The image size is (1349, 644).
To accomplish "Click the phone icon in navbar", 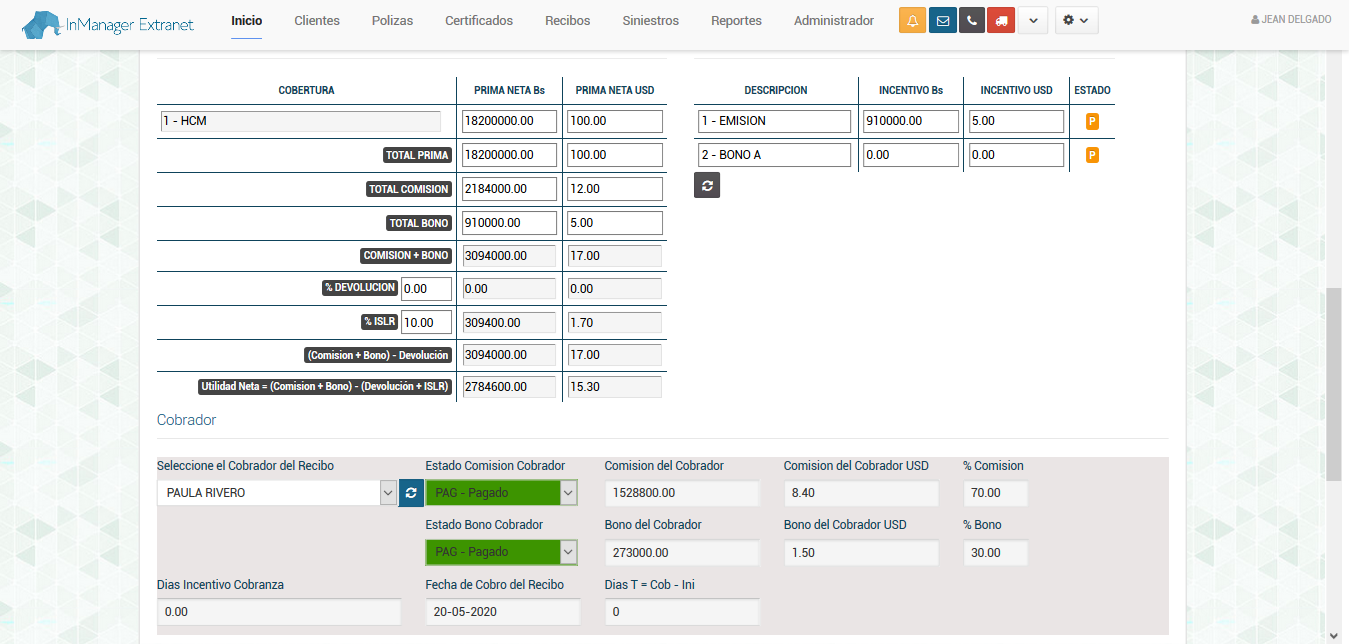I will coord(971,21).
